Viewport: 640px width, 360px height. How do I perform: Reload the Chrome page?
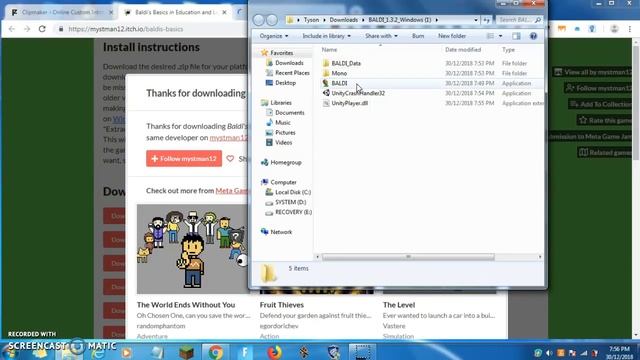pos(42,29)
